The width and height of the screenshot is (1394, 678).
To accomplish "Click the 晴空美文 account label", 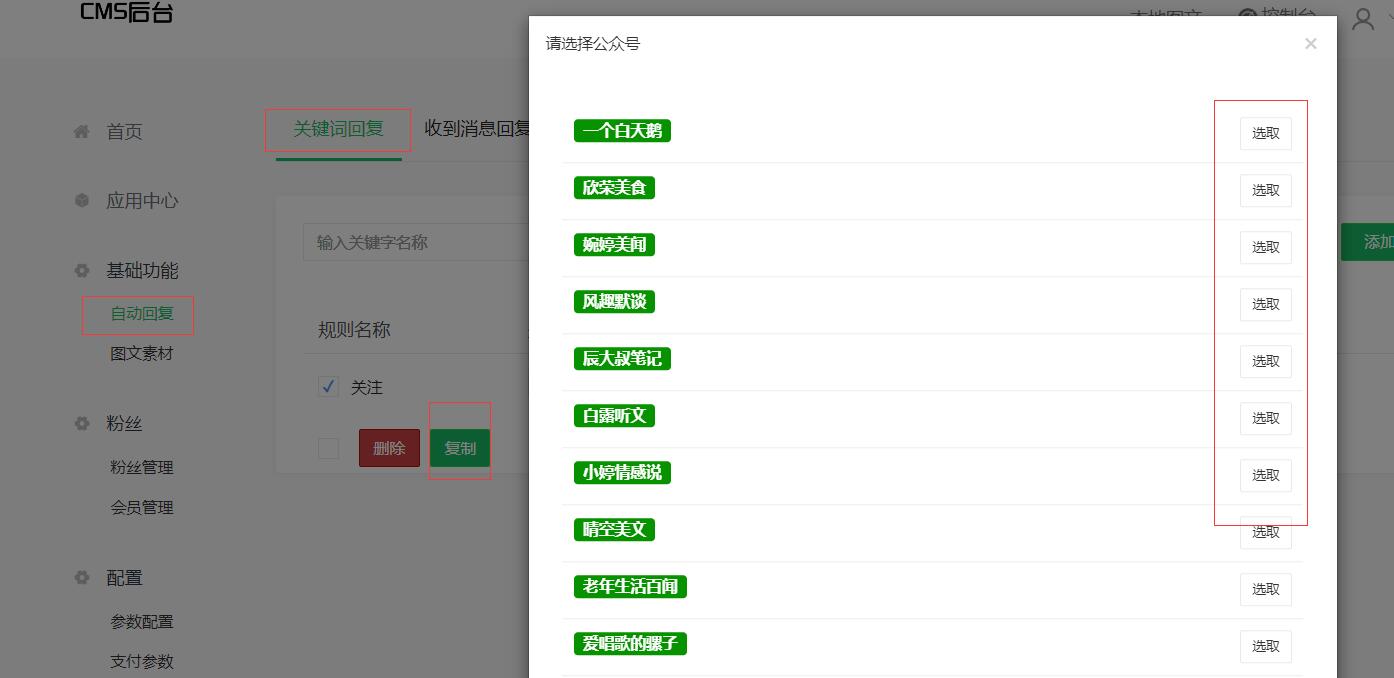I will 614,530.
